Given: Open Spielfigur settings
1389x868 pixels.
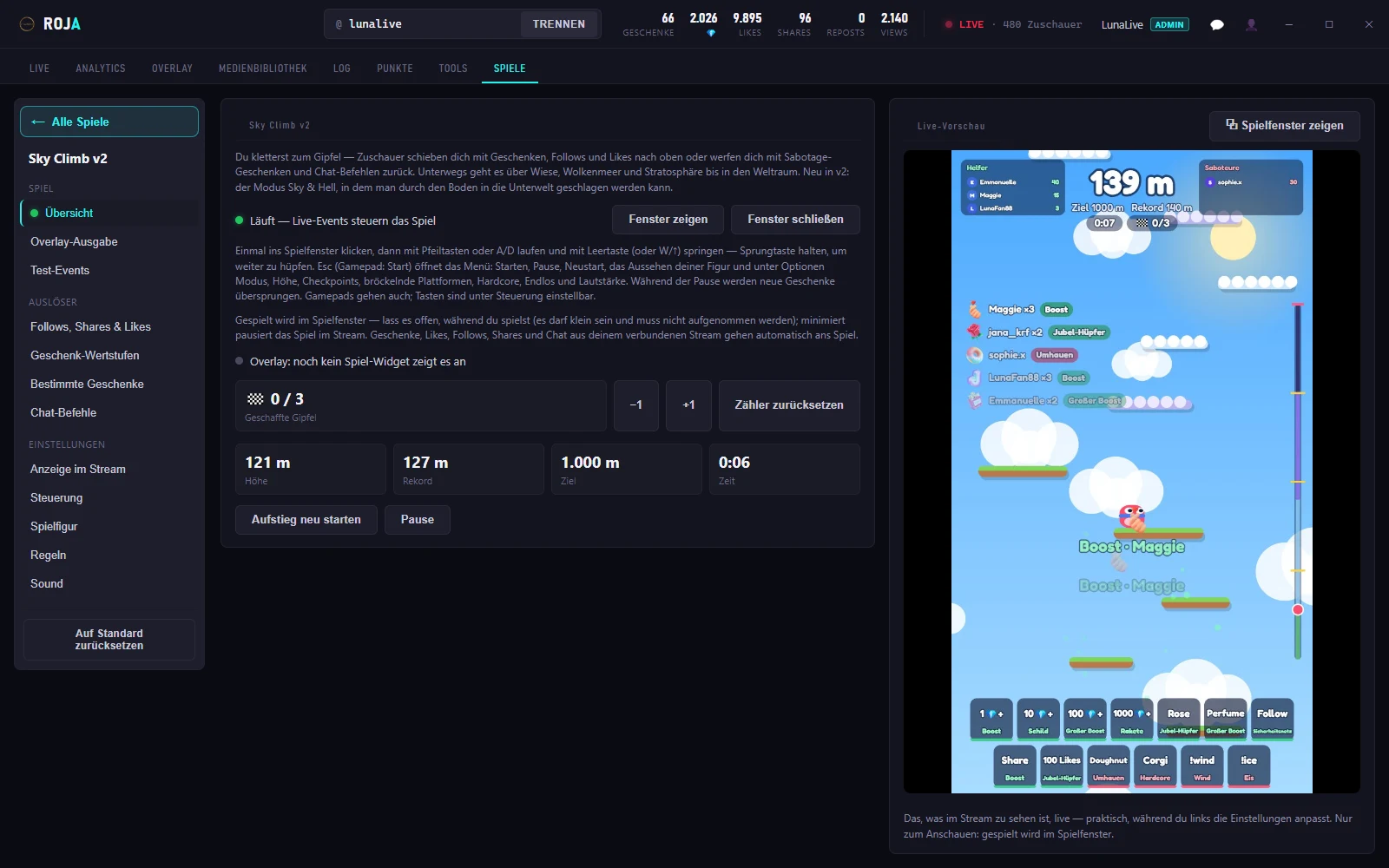Looking at the screenshot, I should point(109,527).
